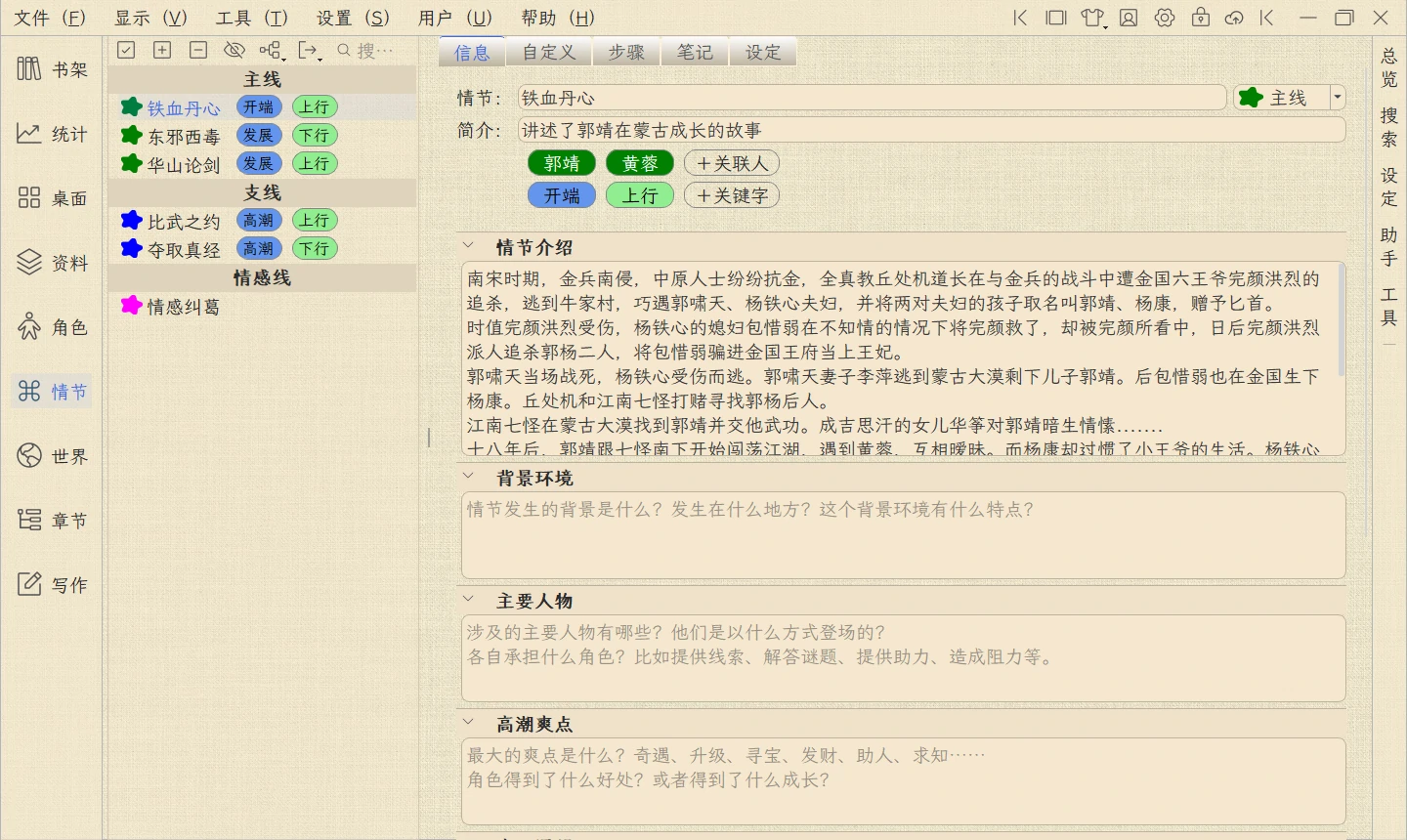Open the 世界 world section
The width and height of the screenshot is (1407, 840).
[x=52, y=456]
